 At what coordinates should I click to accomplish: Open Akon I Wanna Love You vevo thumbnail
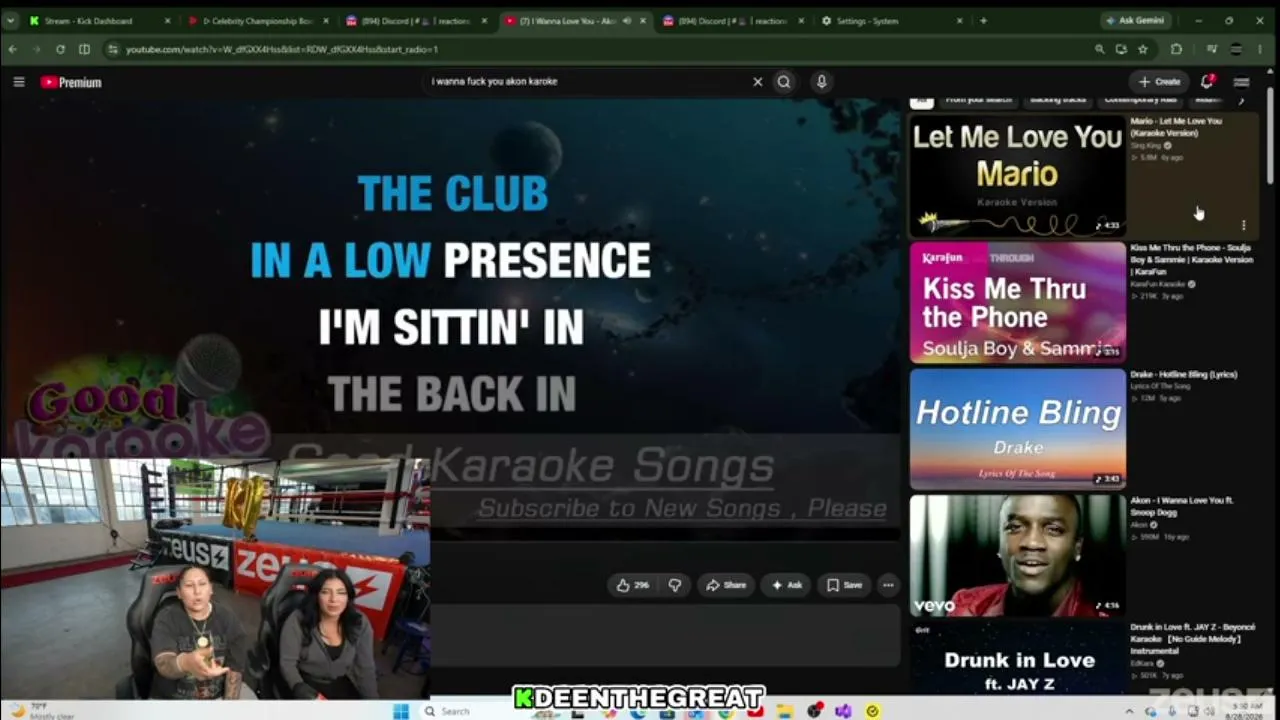point(1017,554)
